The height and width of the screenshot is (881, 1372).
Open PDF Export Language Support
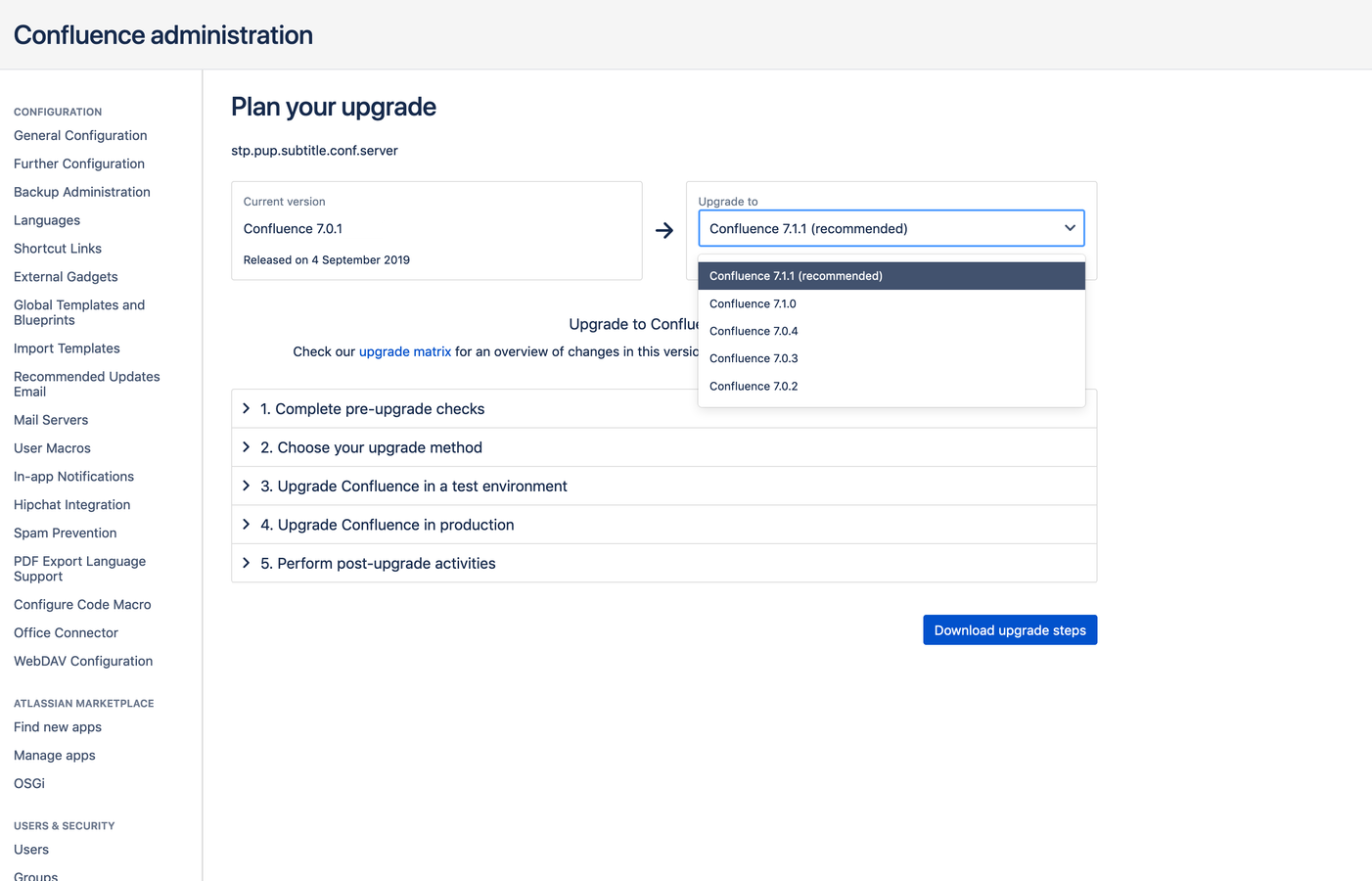tap(79, 569)
